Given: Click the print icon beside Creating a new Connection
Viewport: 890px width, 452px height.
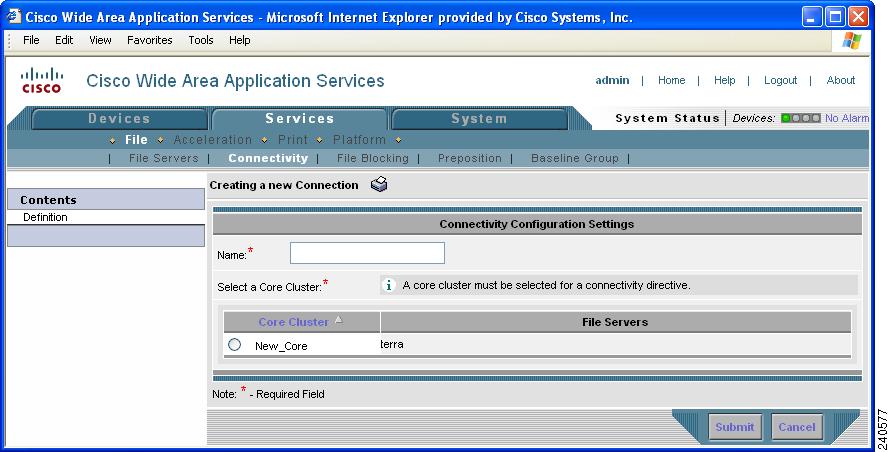Looking at the screenshot, I should [x=379, y=185].
